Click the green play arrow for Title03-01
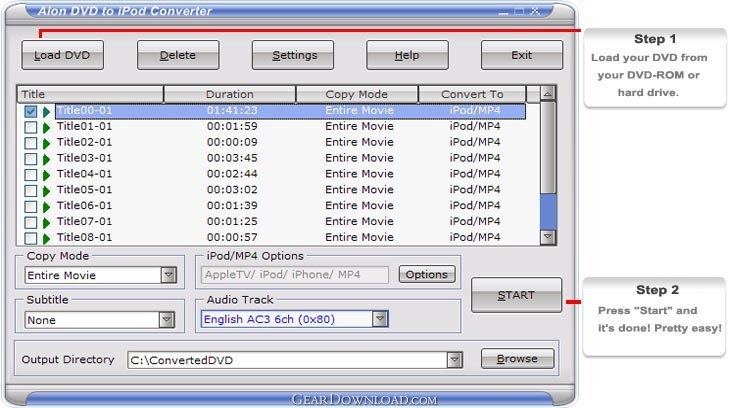Screen dimensions: 730x408 point(46,159)
